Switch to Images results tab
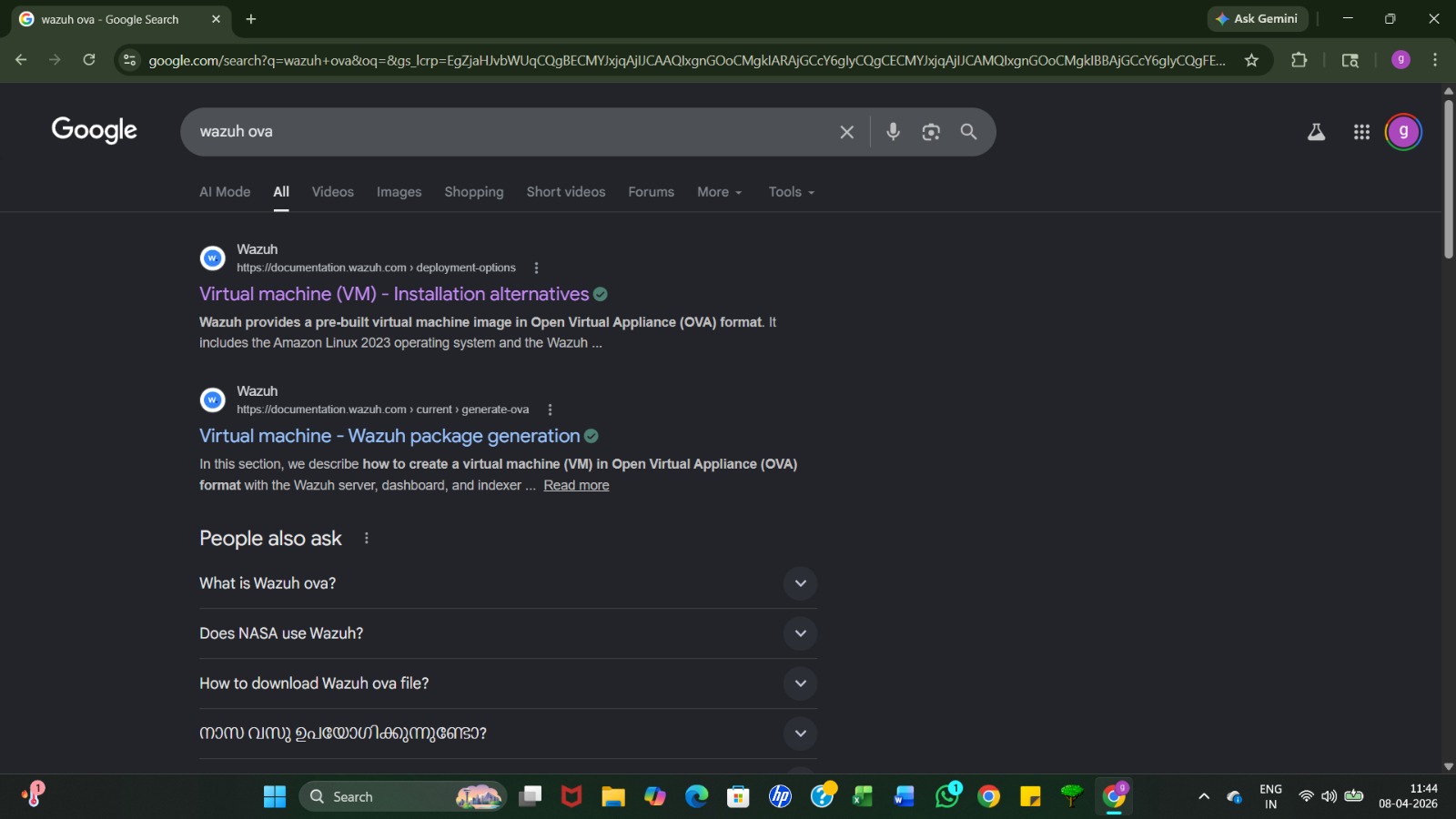Image resolution: width=1456 pixels, height=819 pixels. (x=399, y=192)
